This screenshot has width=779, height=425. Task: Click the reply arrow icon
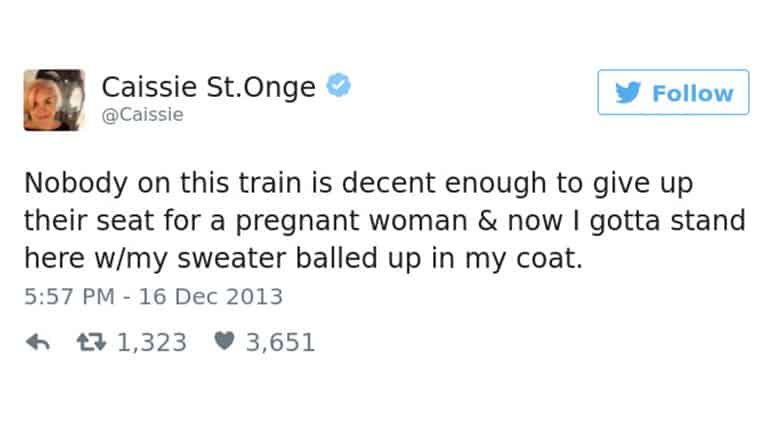[37, 343]
